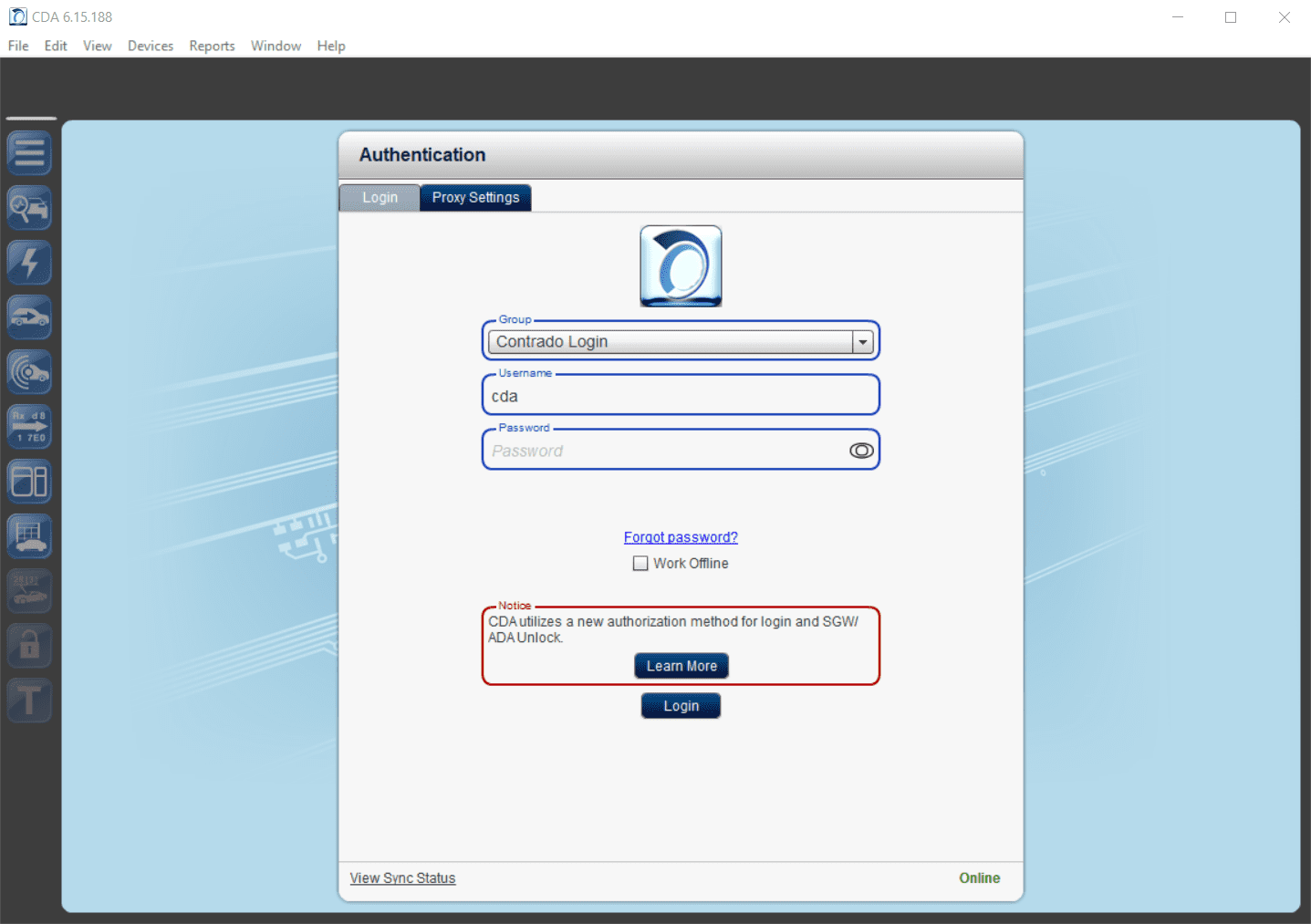The width and height of the screenshot is (1311, 924).
Task: Open the Edit menu
Action: point(56,46)
